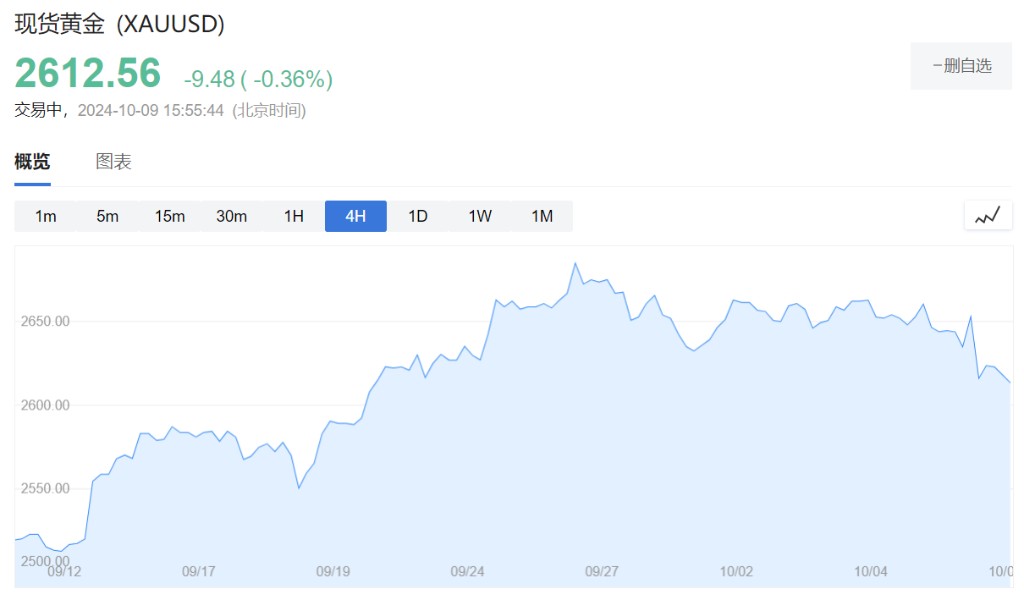
Task: Click the 2650.00 price axis label
Action: (45, 322)
